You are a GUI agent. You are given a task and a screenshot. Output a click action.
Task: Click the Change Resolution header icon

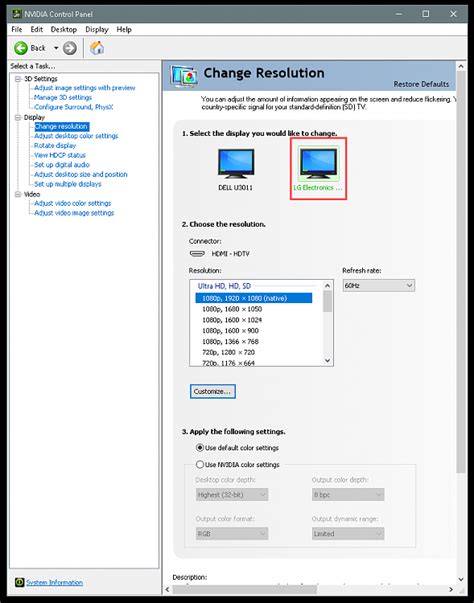[185, 76]
